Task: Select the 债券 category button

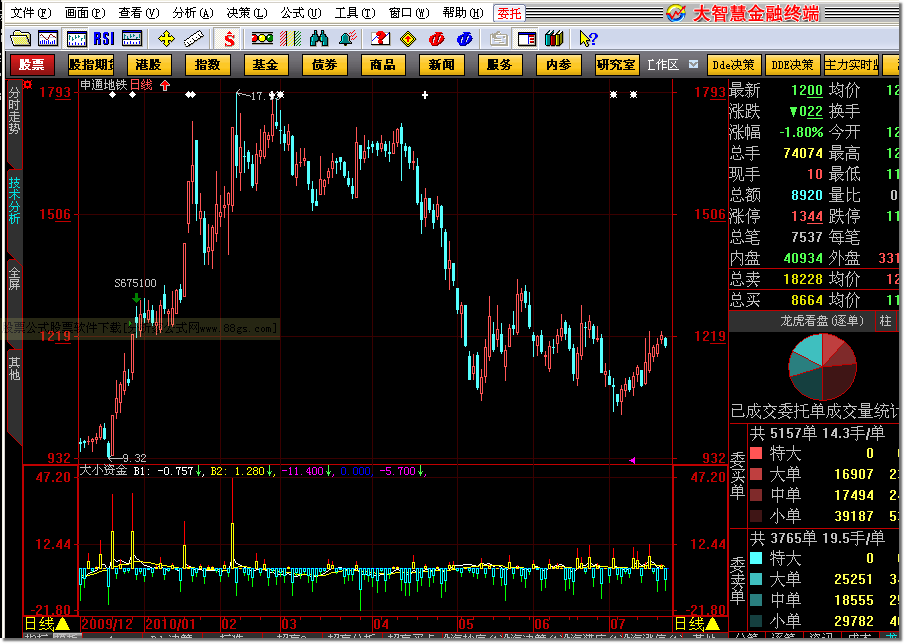Action: pyautogui.click(x=325, y=65)
